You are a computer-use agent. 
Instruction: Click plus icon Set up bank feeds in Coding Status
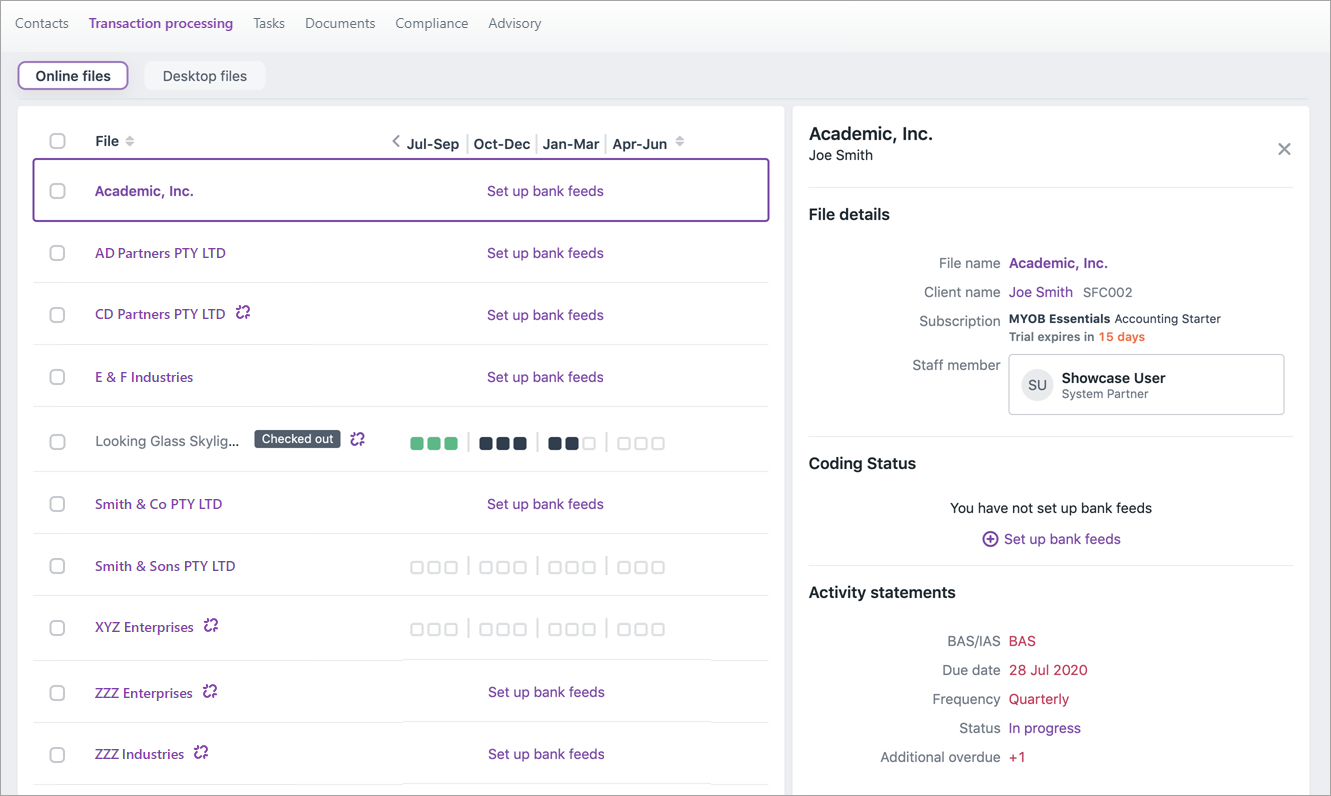point(990,539)
